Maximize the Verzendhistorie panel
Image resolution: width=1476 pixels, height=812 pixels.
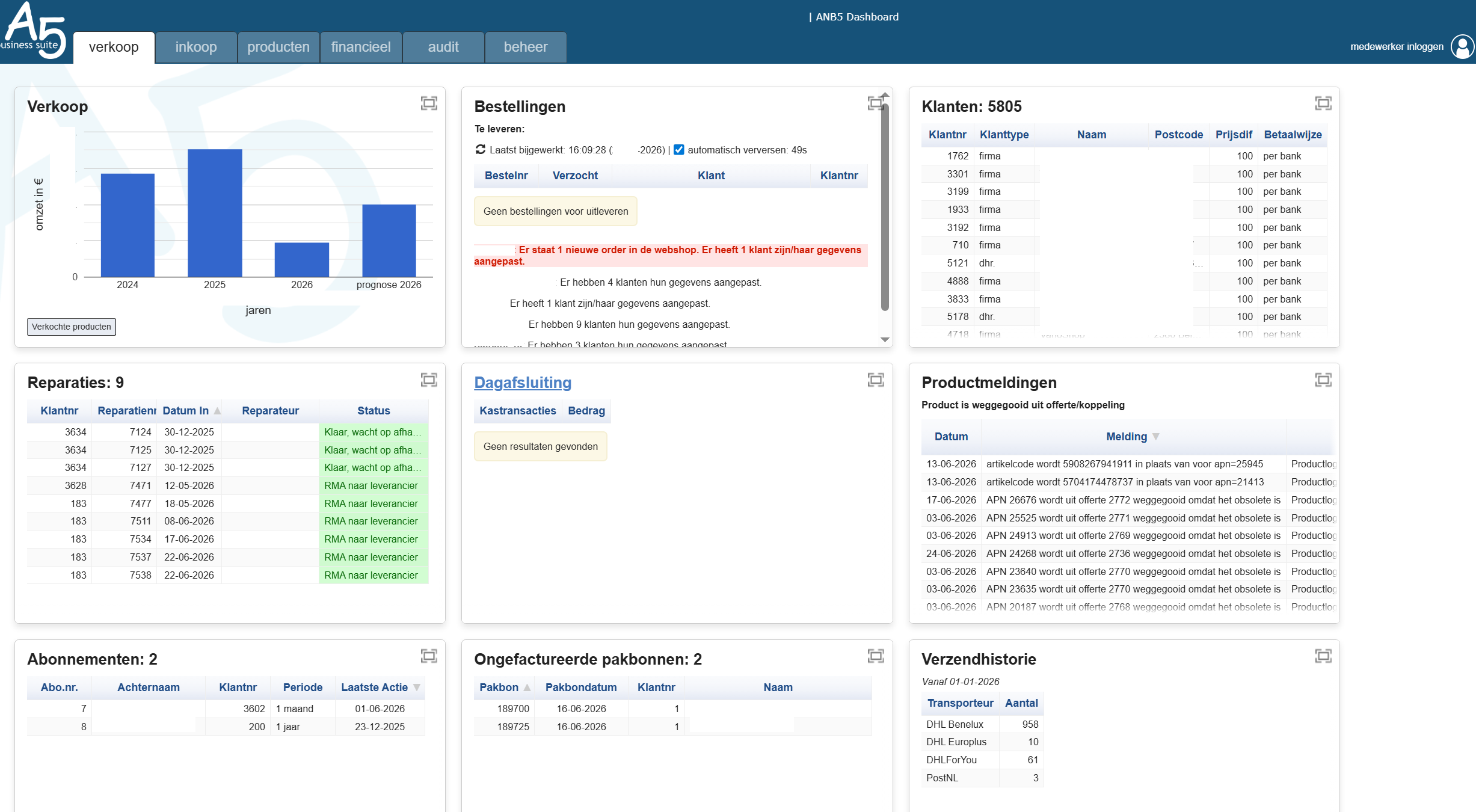pyautogui.click(x=1323, y=656)
